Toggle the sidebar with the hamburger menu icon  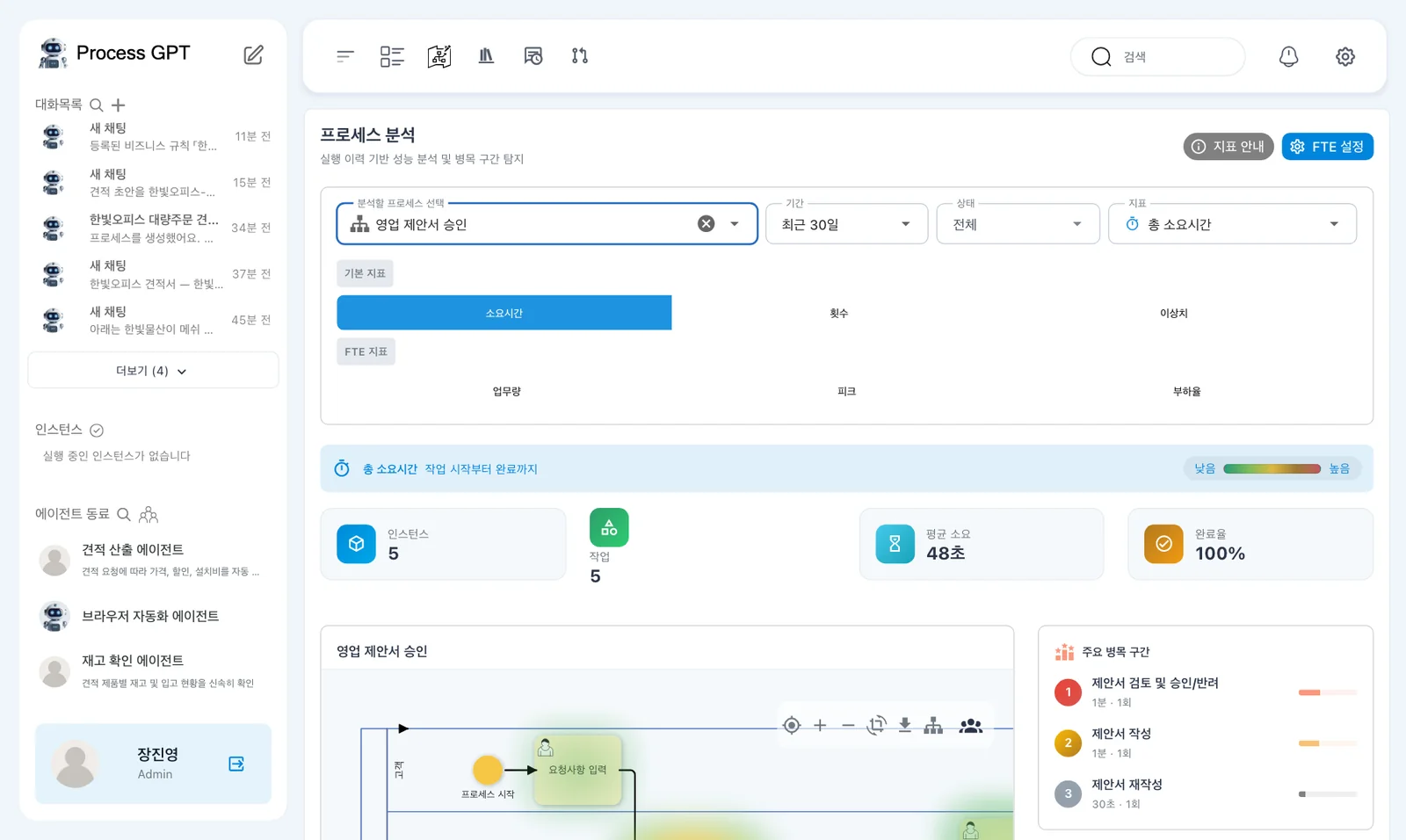(x=345, y=56)
